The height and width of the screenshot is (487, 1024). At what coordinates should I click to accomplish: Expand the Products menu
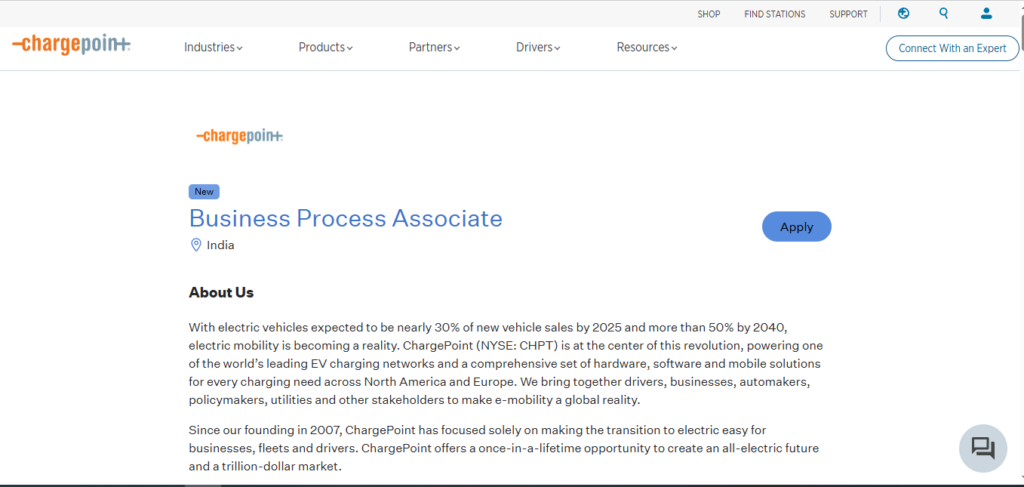coord(326,47)
